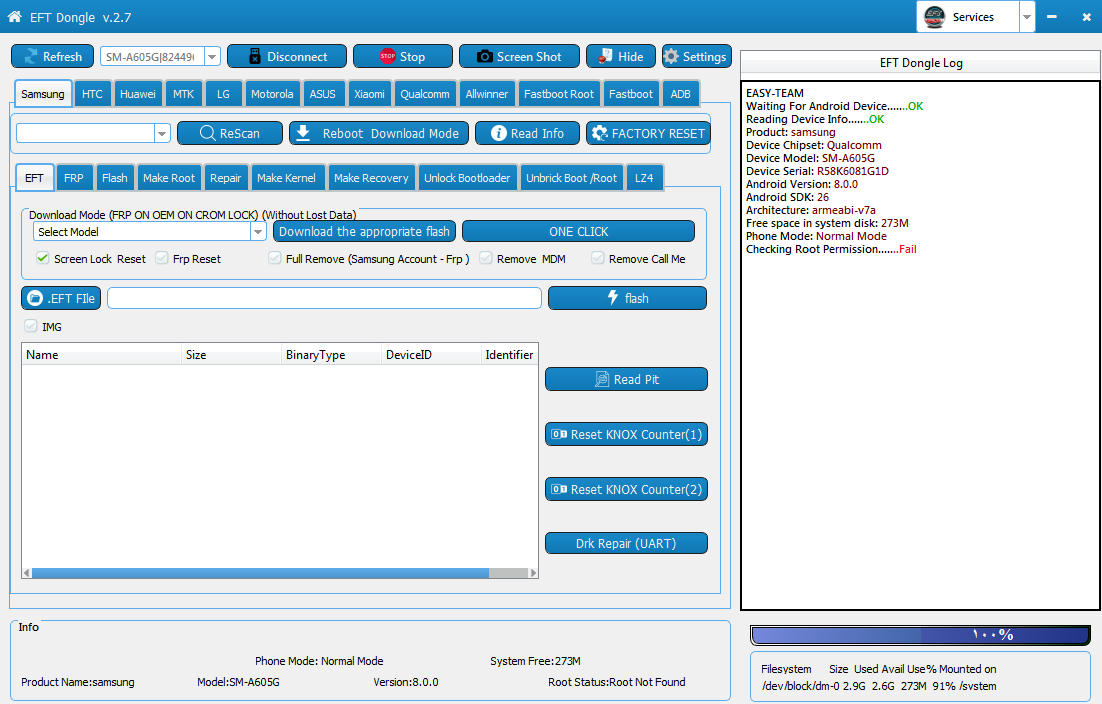Click the Size column header

(x=231, y=355)
